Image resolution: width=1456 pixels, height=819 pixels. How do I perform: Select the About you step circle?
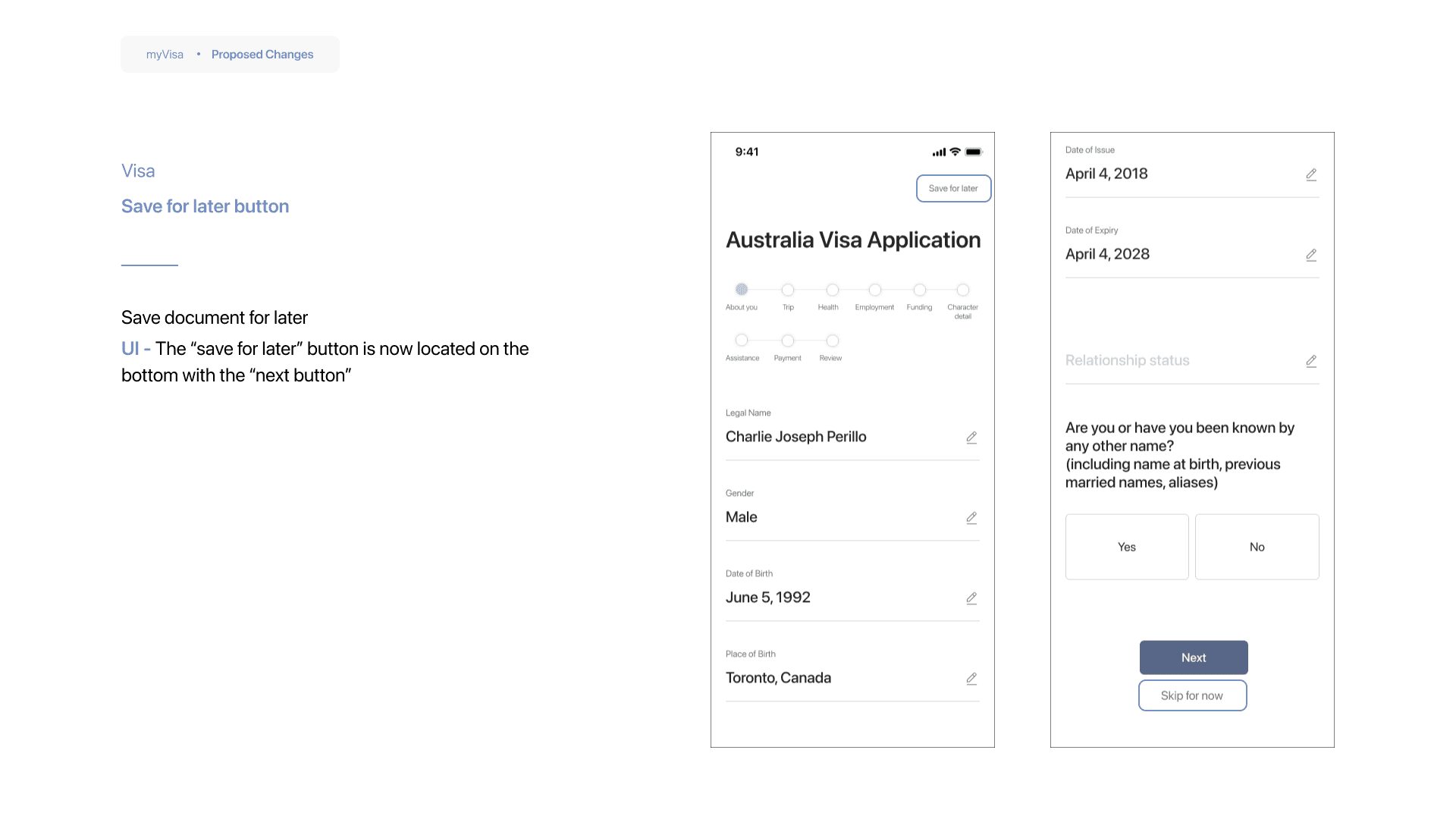[x=742, y=290]
